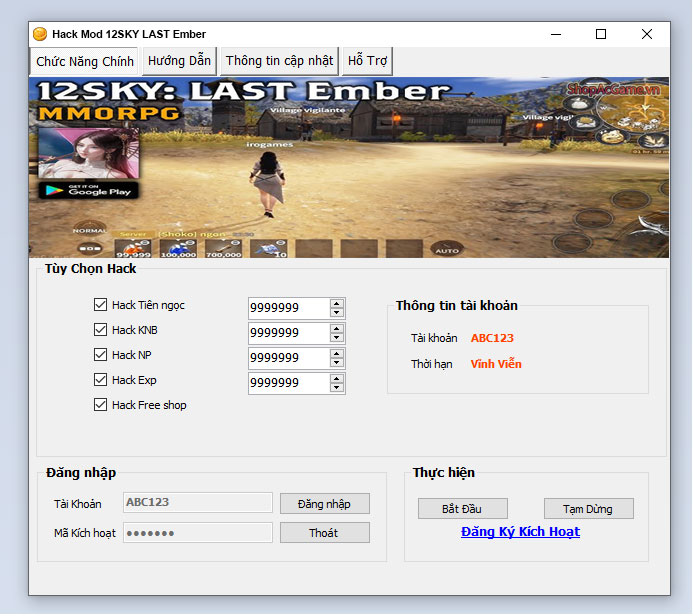Disable the Hack Exp checkbox

coord(100,380)
